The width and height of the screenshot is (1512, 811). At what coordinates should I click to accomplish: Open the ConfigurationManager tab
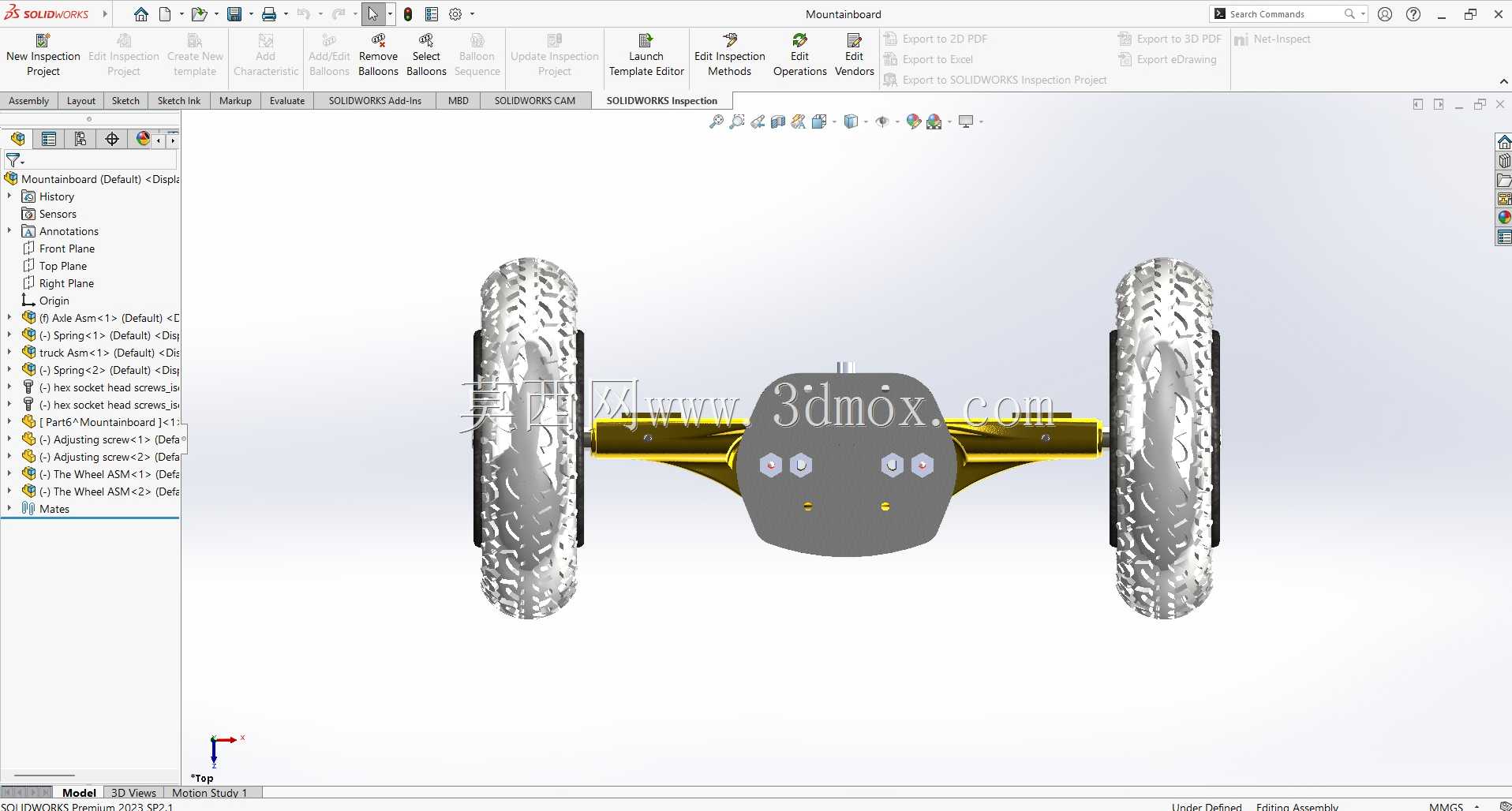80,139
